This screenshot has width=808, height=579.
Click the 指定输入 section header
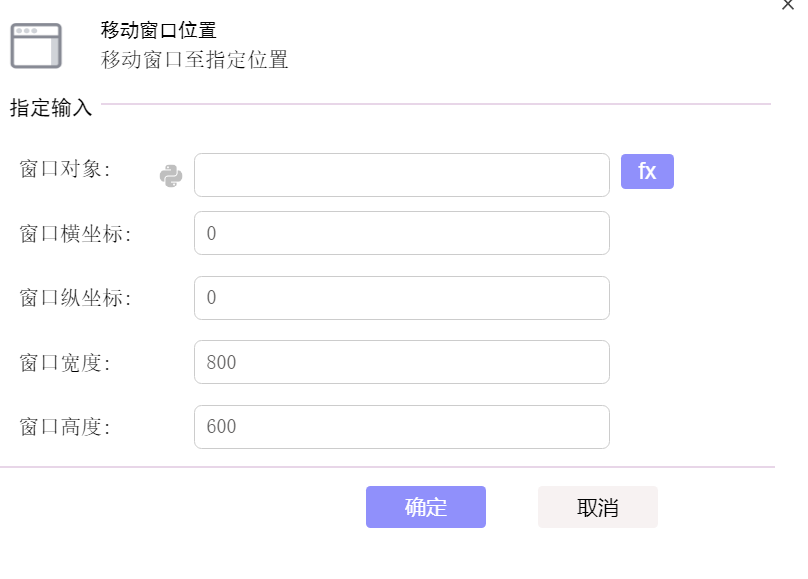tap(51, 108)
